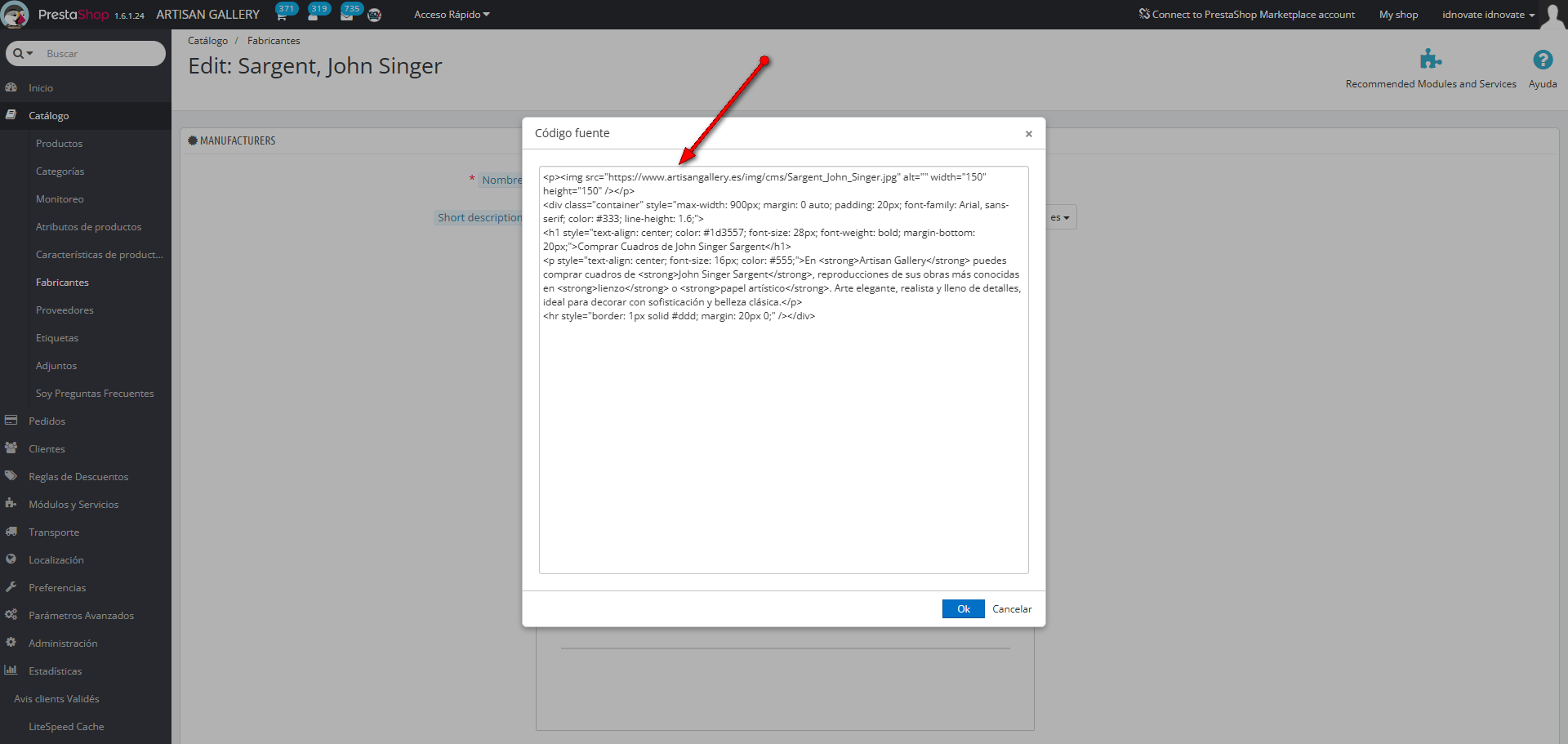
Task: Open the messages envelope notification icon (735)
Action: pos(350,13)
